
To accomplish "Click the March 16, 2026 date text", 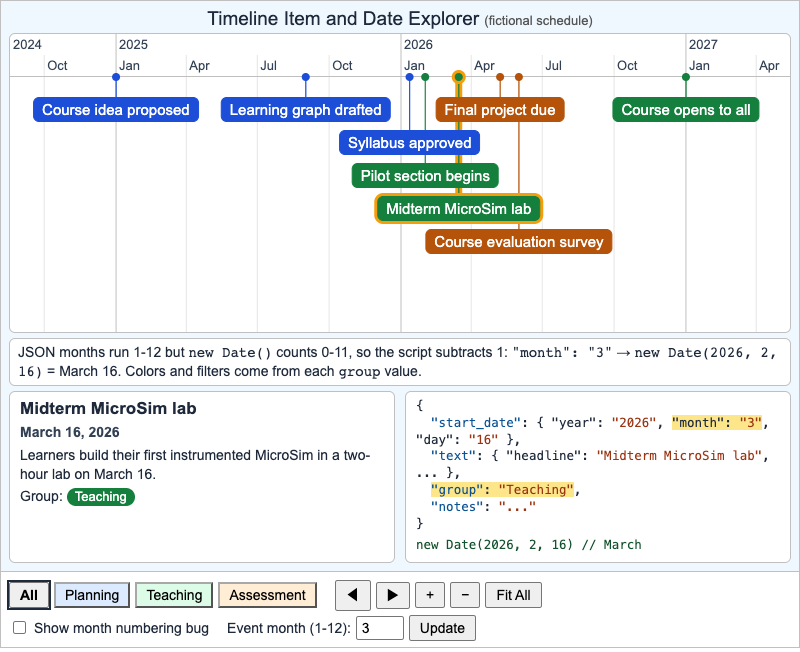I will click(70, 432).
